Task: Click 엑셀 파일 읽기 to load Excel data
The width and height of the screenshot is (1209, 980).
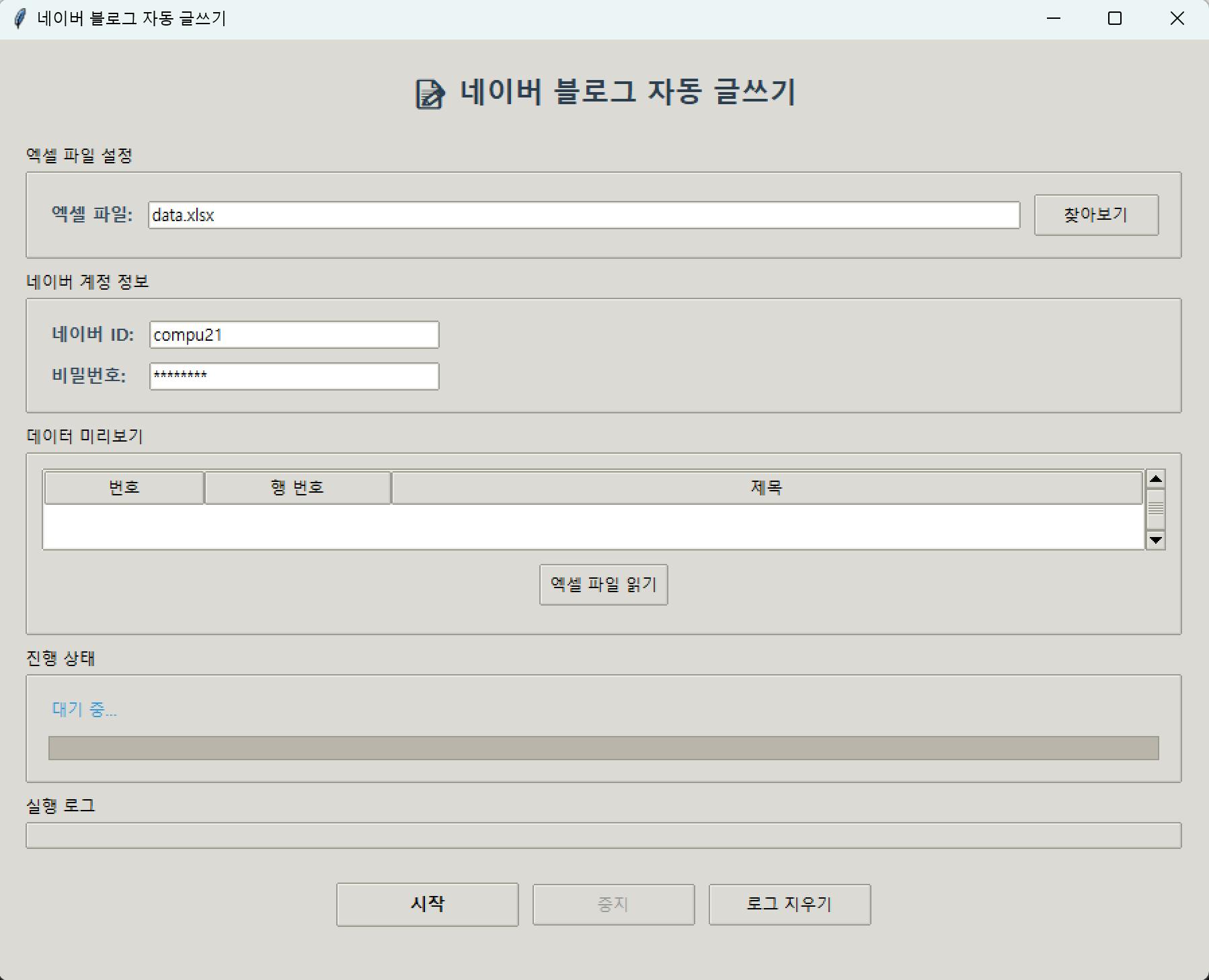Action: tap(603, 584)
